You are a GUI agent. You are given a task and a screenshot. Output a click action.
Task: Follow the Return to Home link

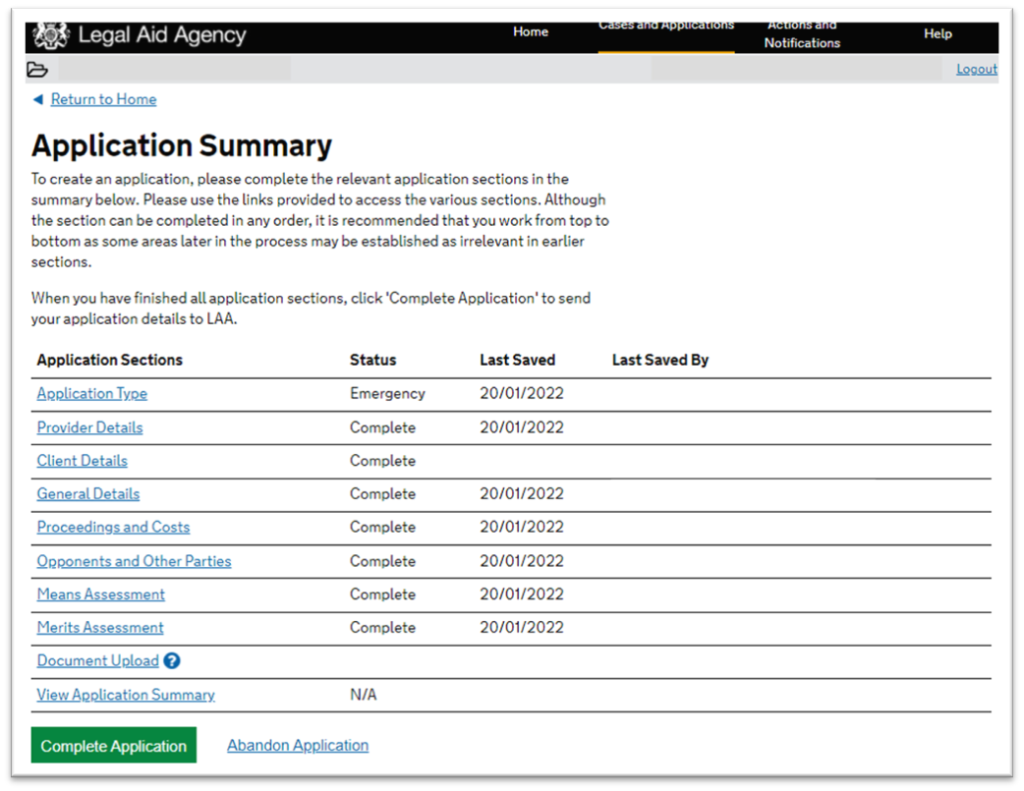pos(103,99)
